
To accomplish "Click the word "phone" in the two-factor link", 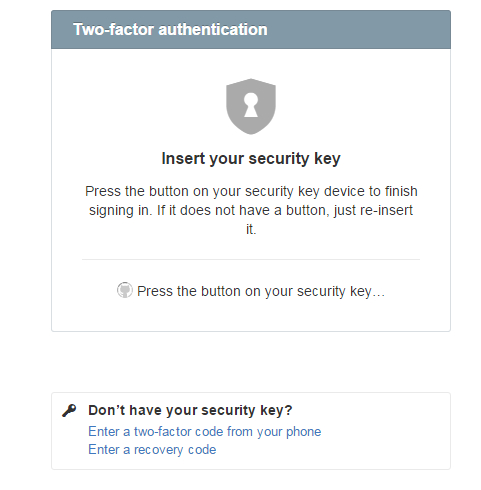I will click(303, 432).
